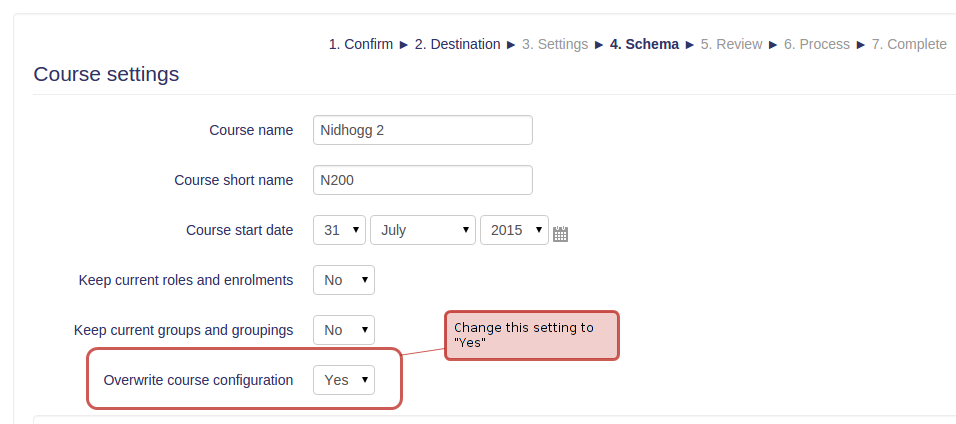Screen dimensions: 956x424
Task: Select the 6. Process step
Action: pos(816,45)
